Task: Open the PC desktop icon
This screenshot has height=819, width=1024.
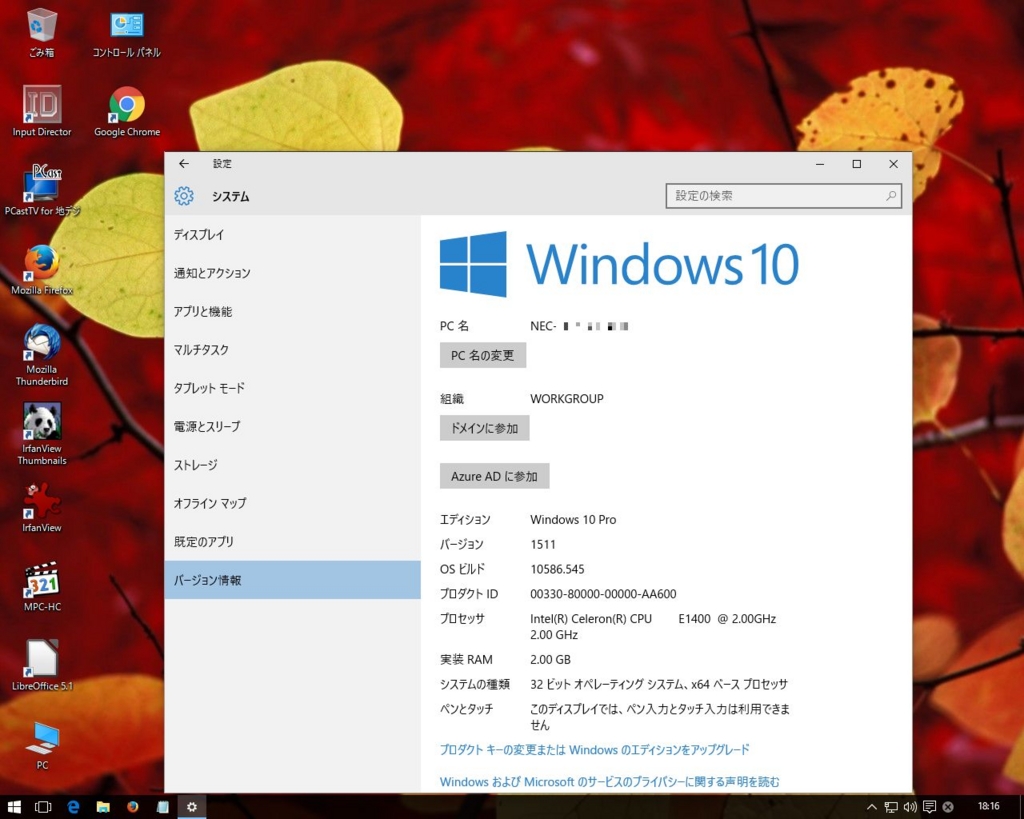Action: tap(42, 745)
